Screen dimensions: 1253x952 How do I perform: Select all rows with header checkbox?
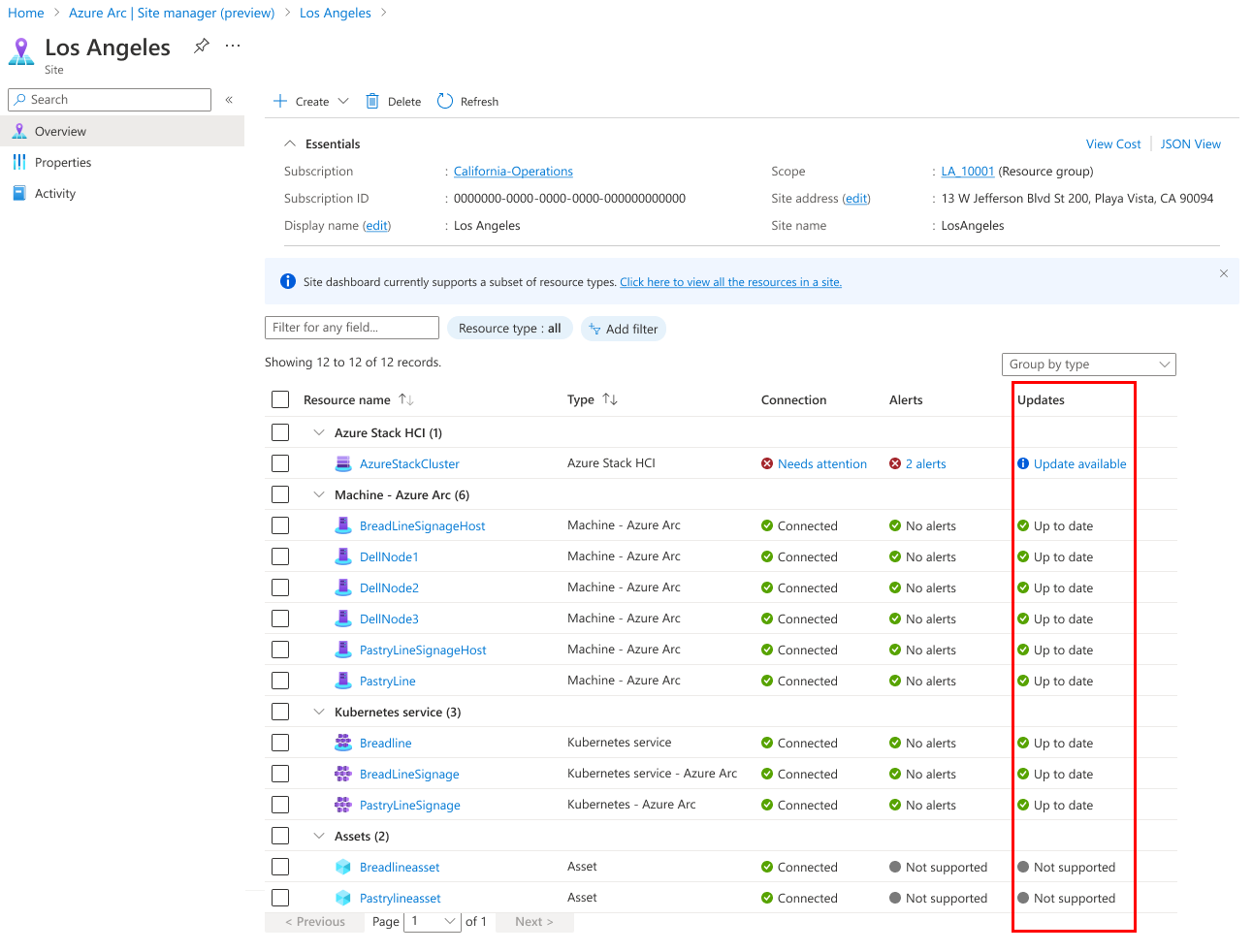coord(280,399)
